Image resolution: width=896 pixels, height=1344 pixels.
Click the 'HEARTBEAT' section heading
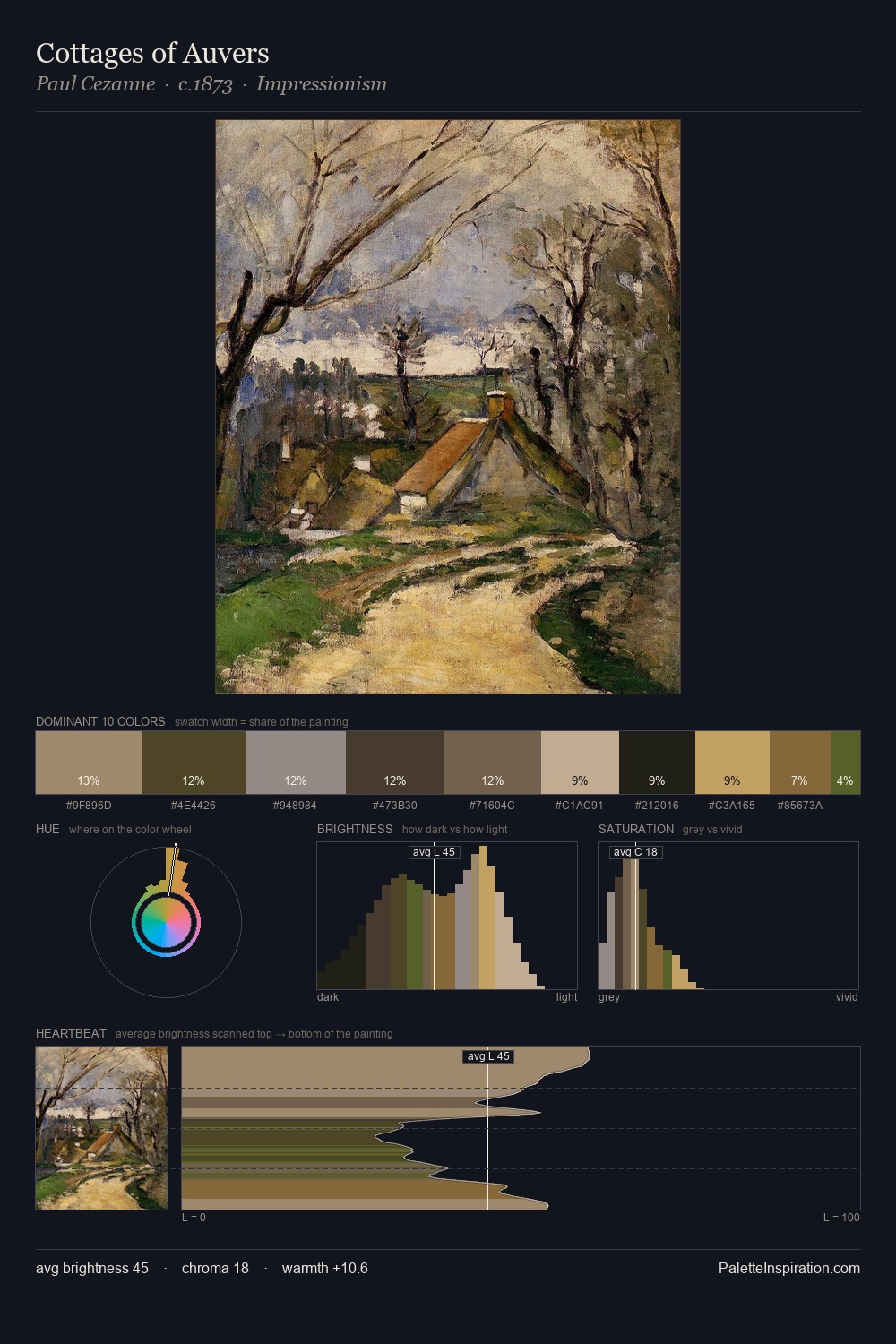pos(71,1033)
